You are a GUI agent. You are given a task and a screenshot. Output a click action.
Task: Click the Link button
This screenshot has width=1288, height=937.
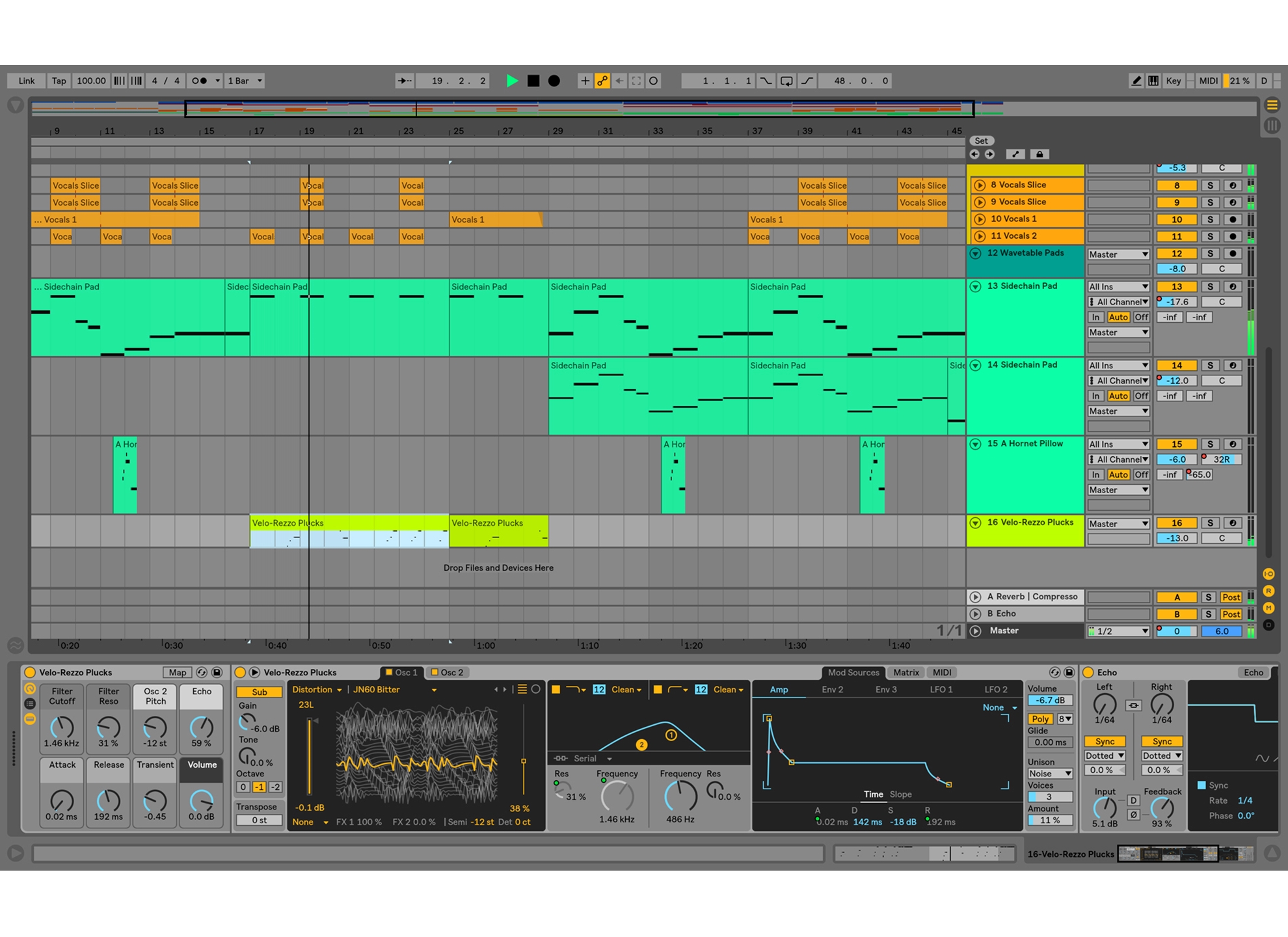click(x=27, y=81)
